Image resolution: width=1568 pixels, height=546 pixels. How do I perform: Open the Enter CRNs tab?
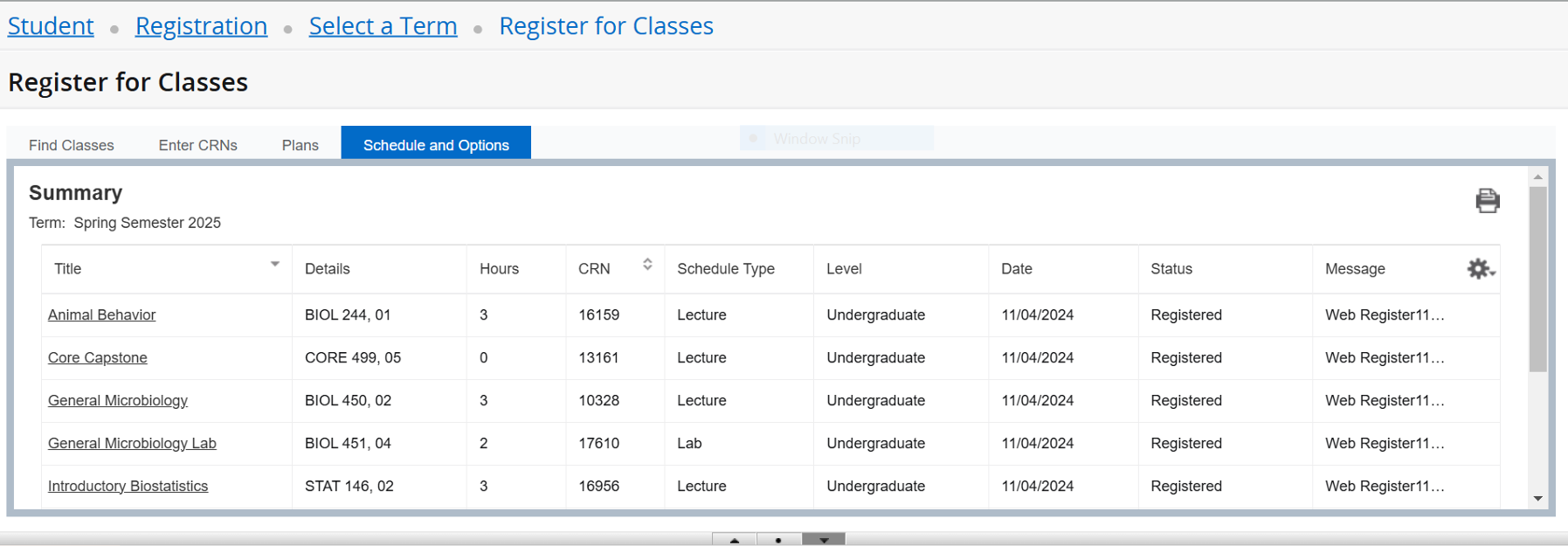click(x=198, y=145)
